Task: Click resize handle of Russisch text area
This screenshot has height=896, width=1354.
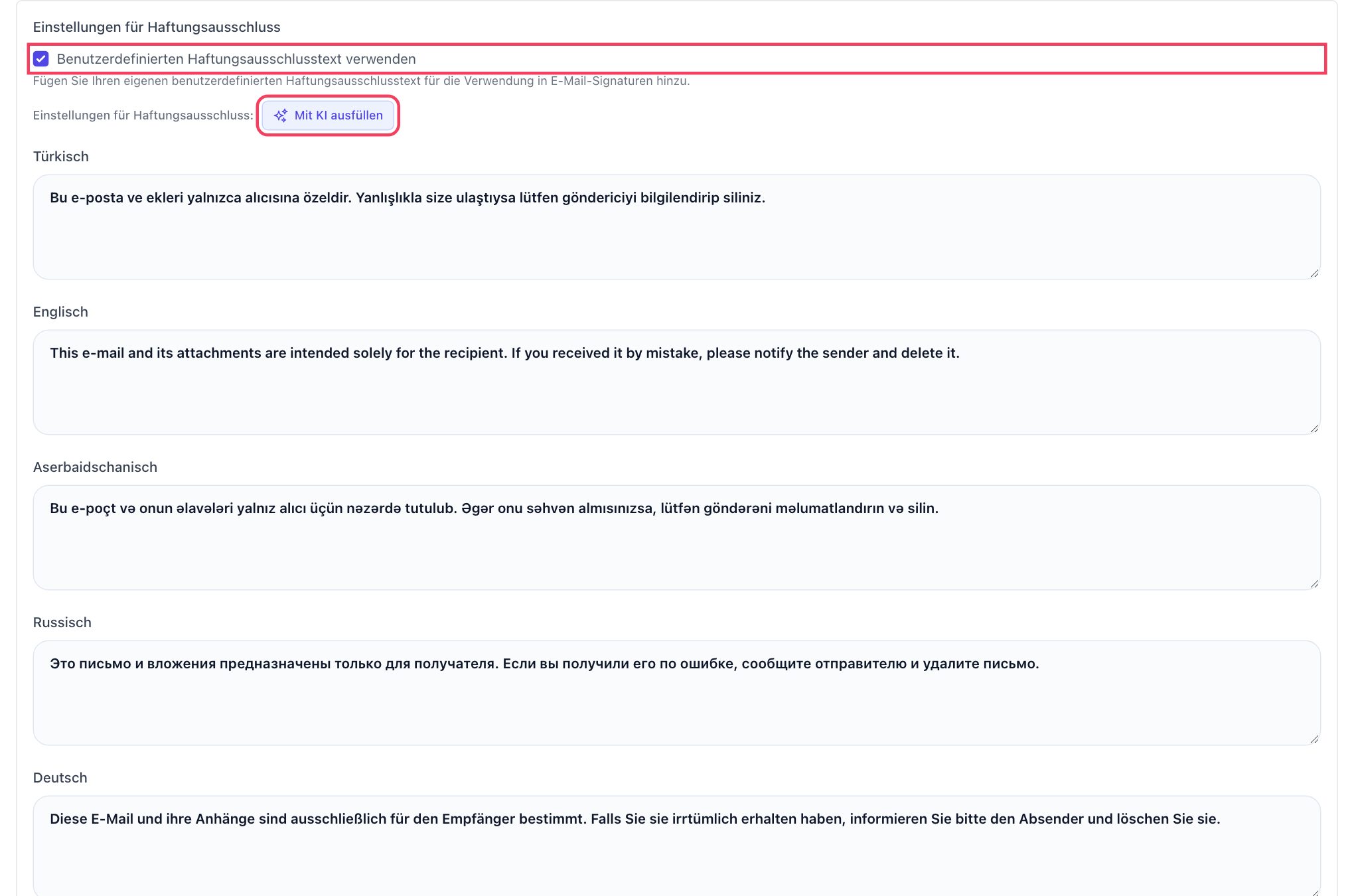Action: pyautogui.click(x=1314, y=739)
